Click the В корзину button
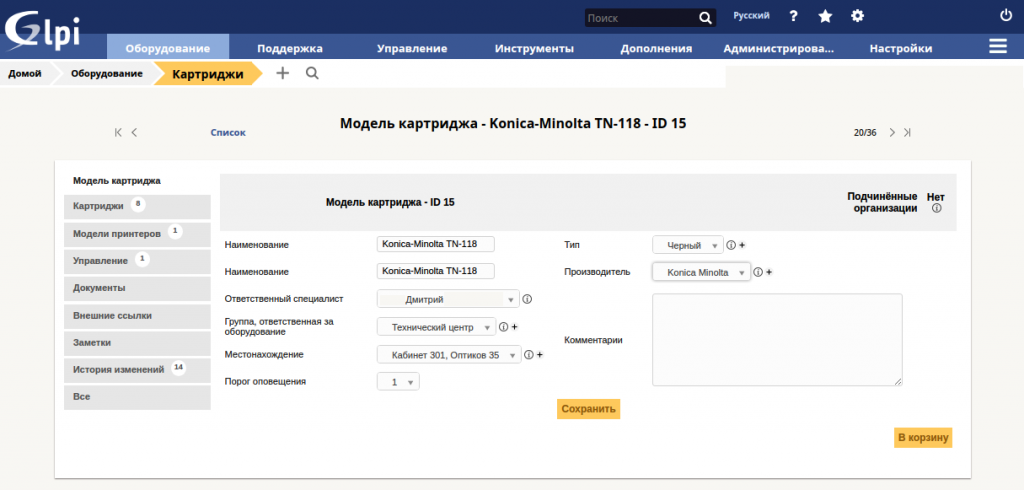This screenshot has width=1024, height=490. [923, 438]
